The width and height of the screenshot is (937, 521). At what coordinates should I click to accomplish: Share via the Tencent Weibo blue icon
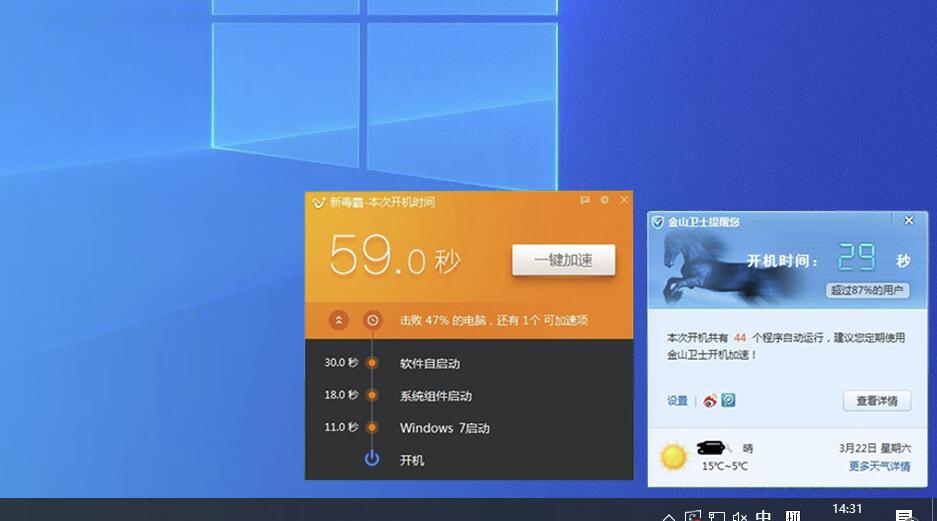(x=728, y=400)
